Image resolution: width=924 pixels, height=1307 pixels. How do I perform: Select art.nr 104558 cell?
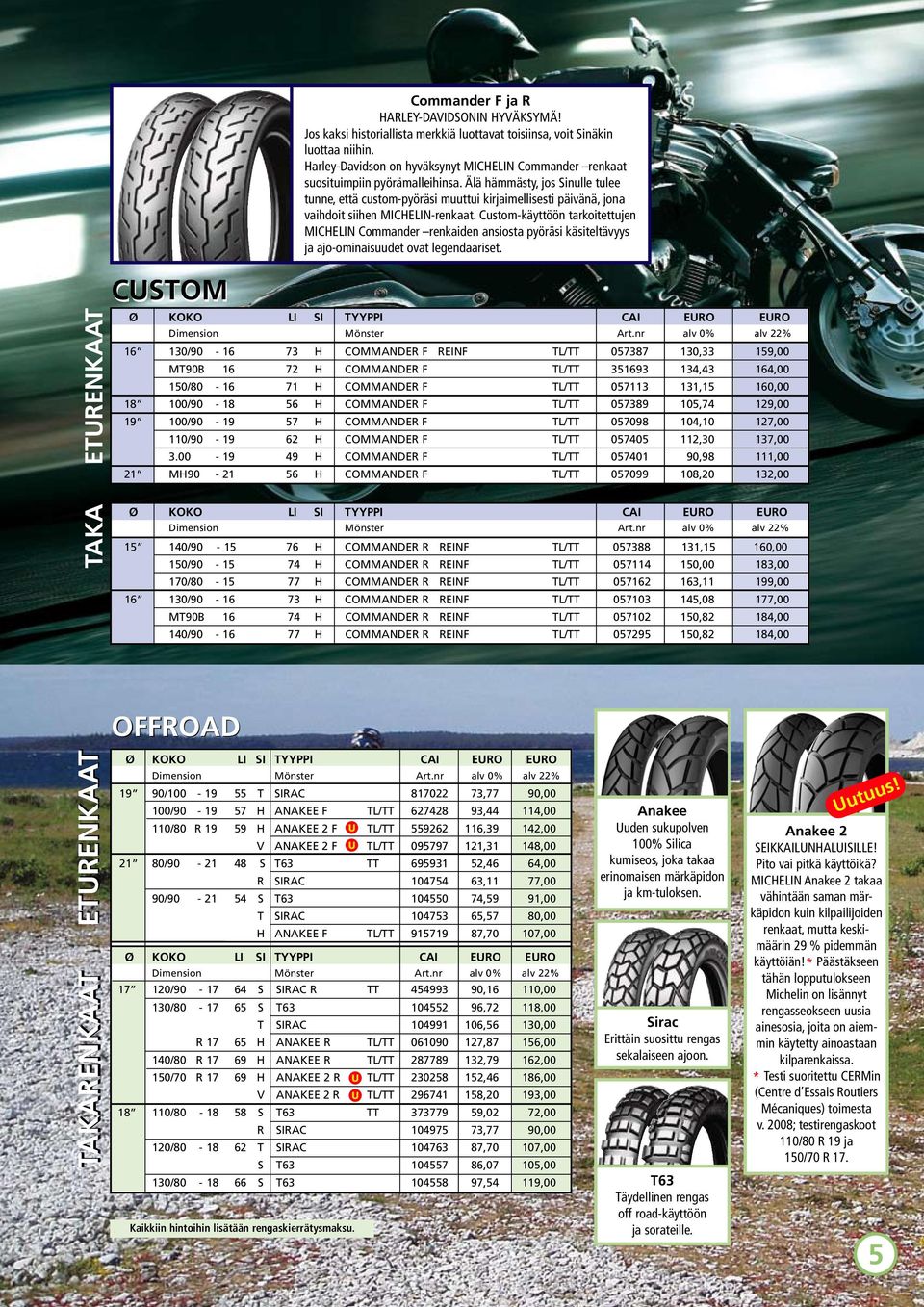coord(429,1183)
